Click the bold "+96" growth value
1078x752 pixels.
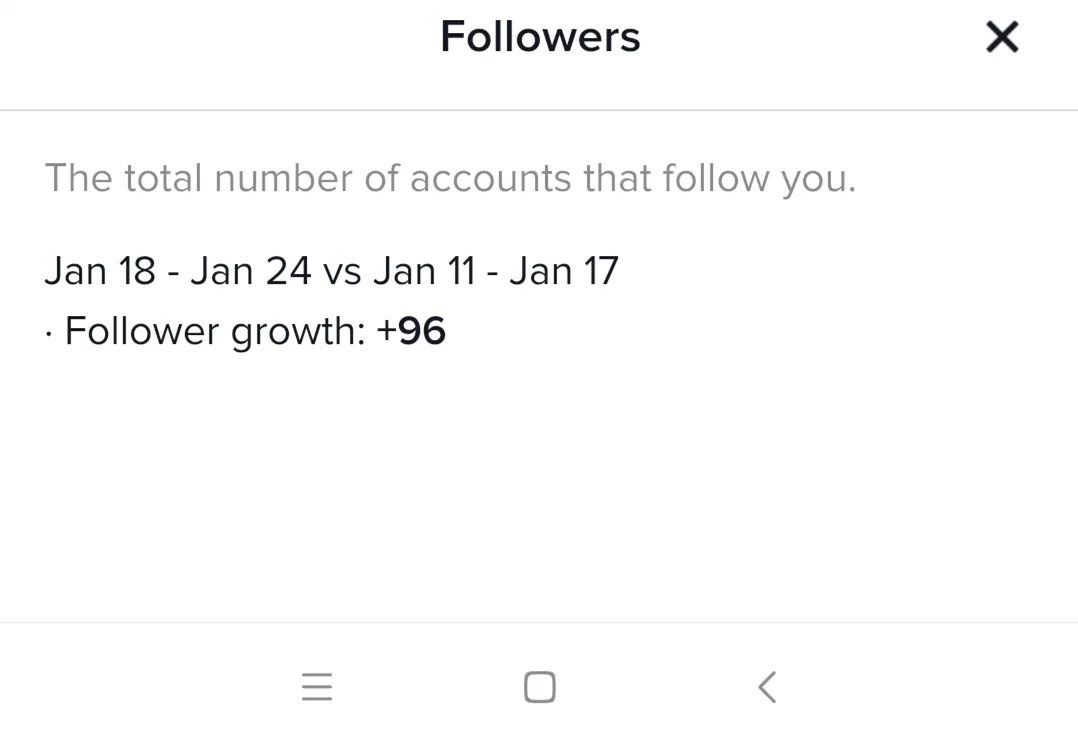pyautogui.click(x=411, y=331)
